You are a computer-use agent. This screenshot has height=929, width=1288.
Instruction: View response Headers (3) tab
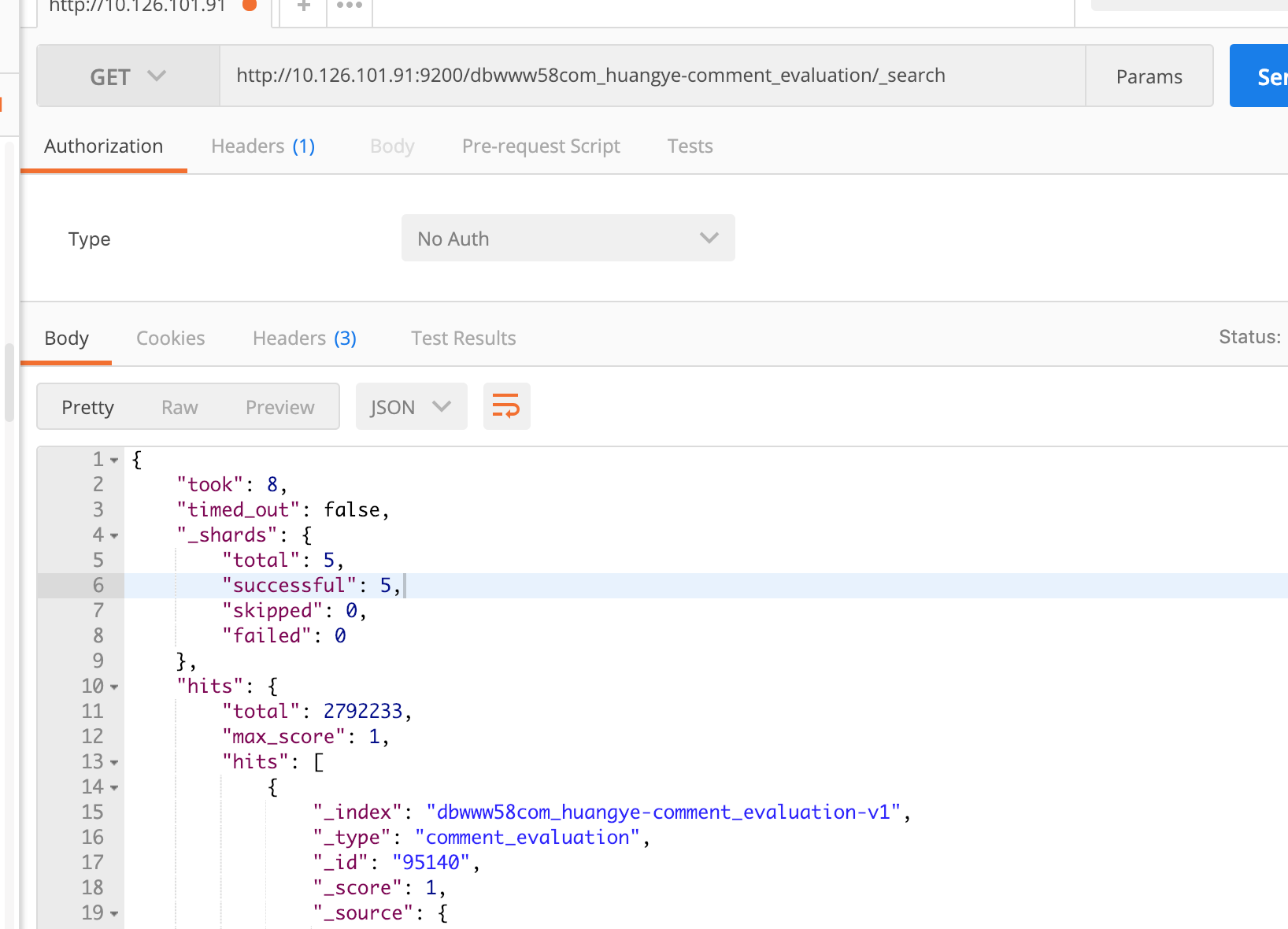tap(304, 339)
